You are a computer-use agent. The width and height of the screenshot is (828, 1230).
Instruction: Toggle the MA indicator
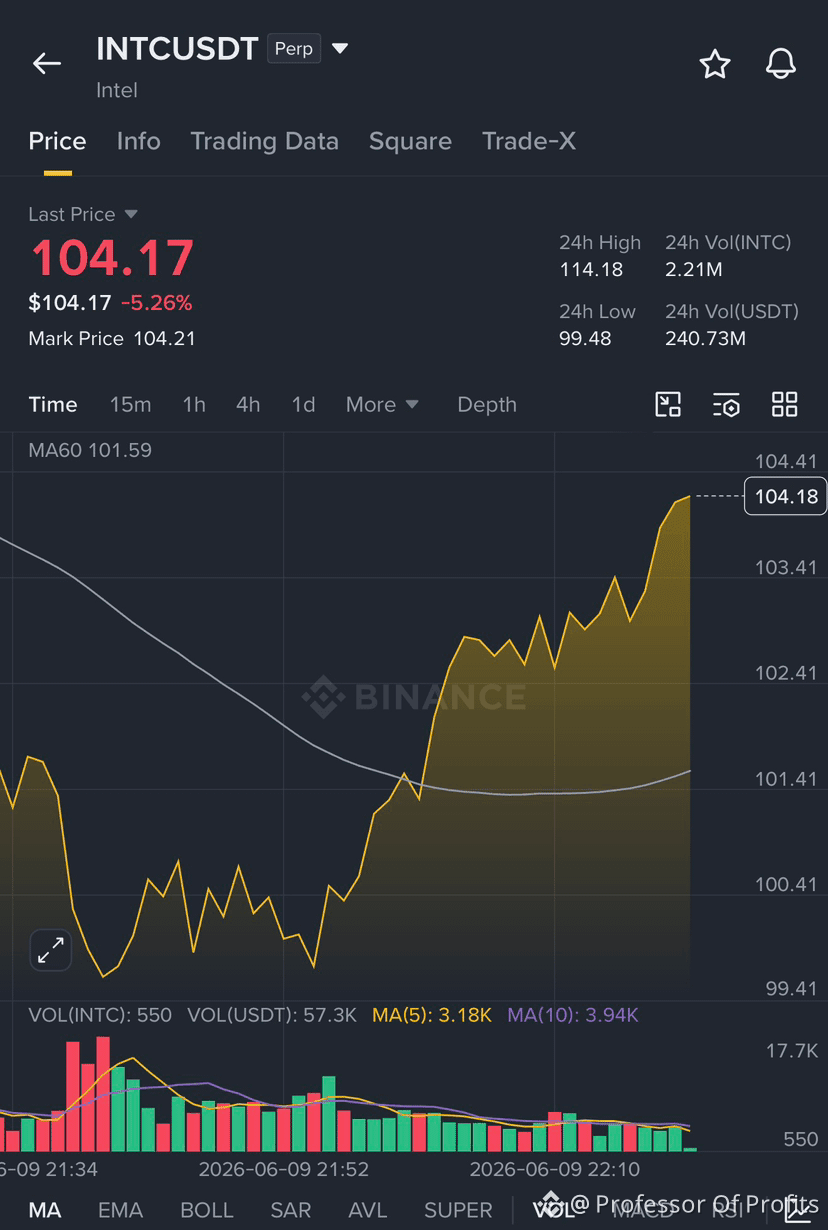[x=44, y=1210]
